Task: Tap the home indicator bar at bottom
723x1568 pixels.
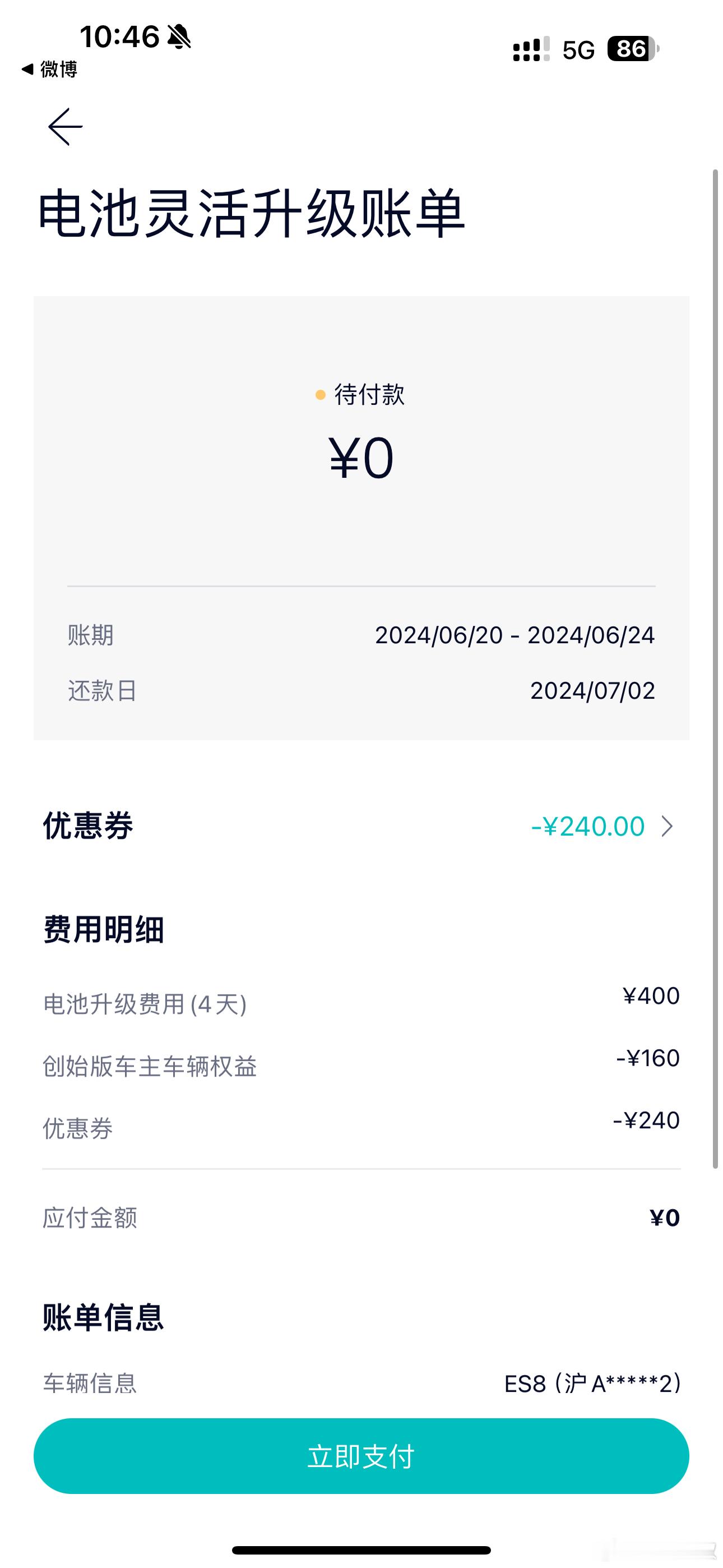Action: [x=361, y=1549]
